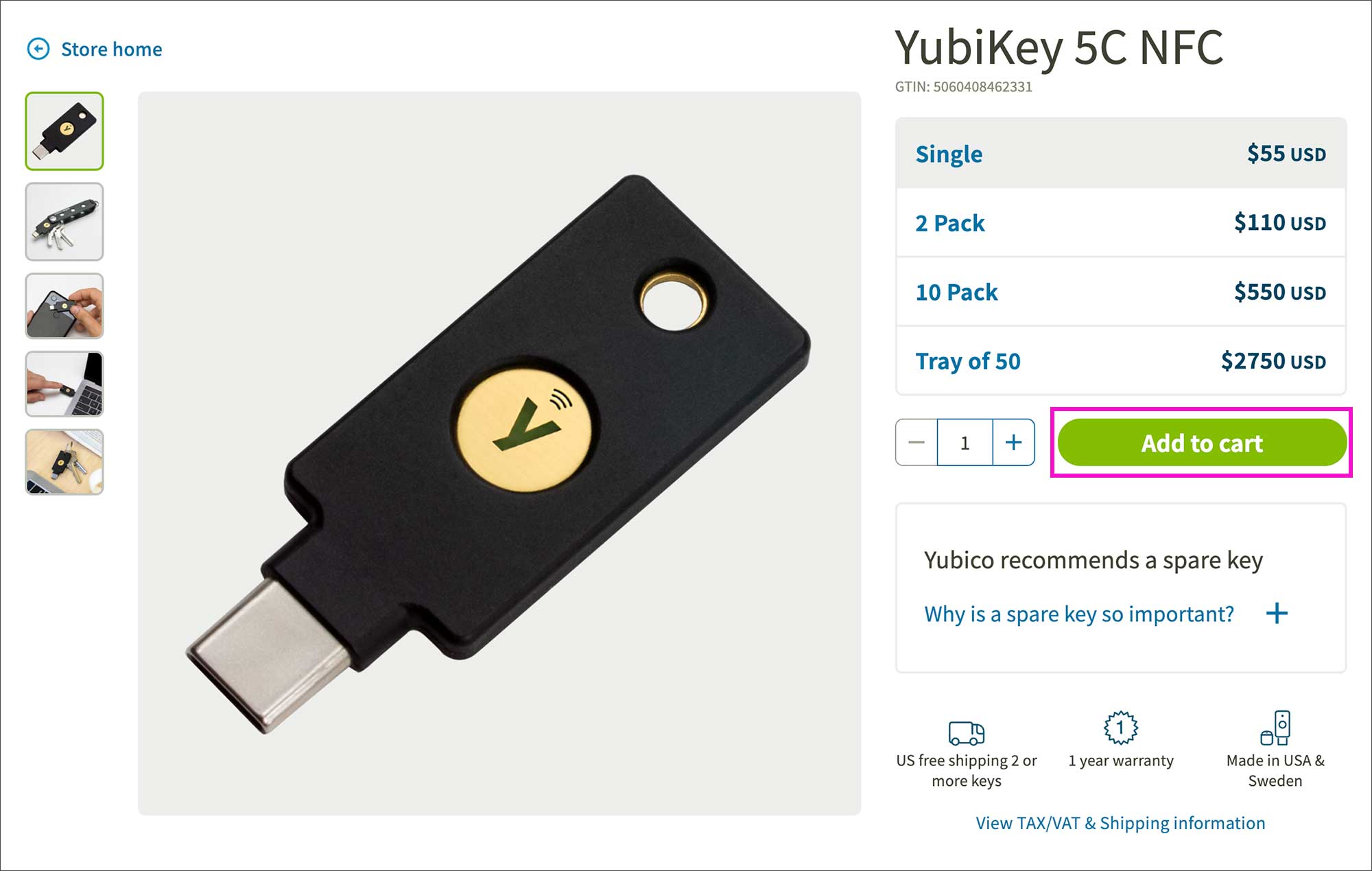Open View TAX/VAT & Shipping information
This screenshot has height=871, width=1372.
pos(1120,823)
